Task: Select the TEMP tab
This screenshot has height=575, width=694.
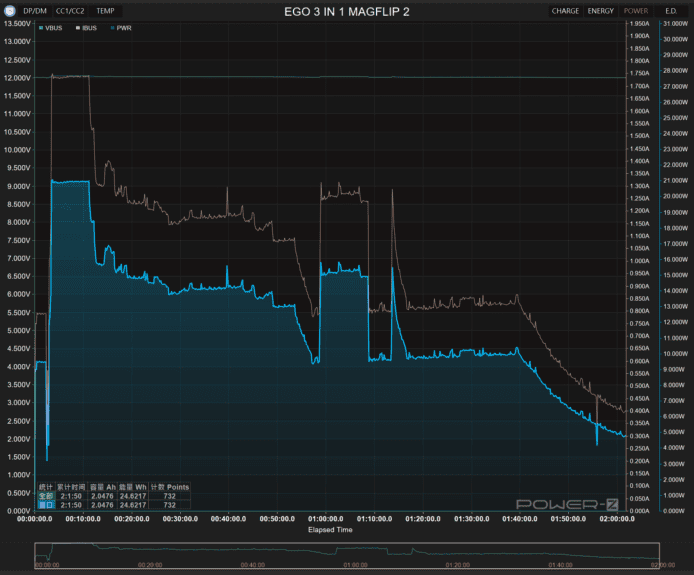Action: tap(105, 11)
